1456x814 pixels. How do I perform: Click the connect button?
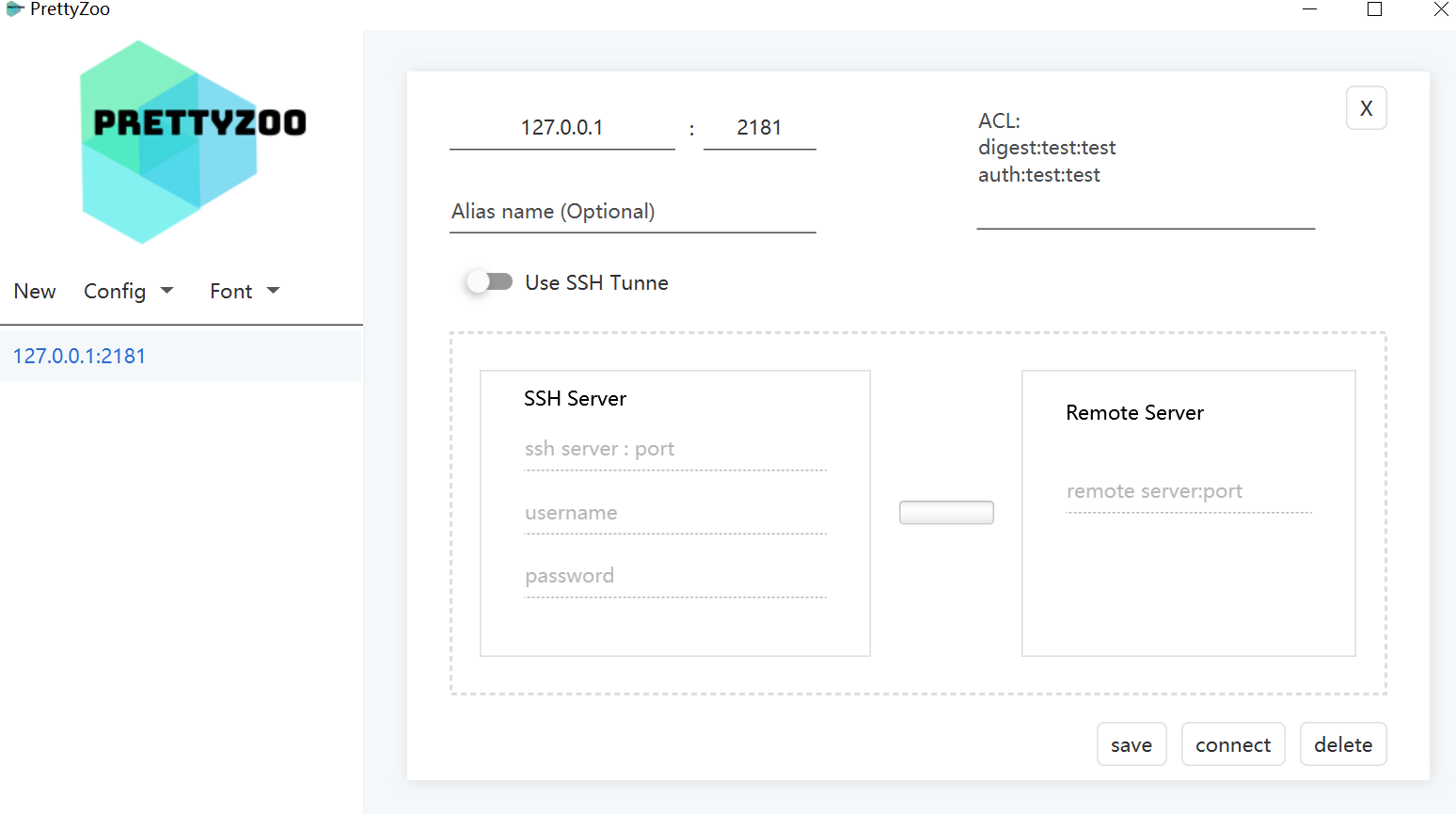(x=1232, y=744)
